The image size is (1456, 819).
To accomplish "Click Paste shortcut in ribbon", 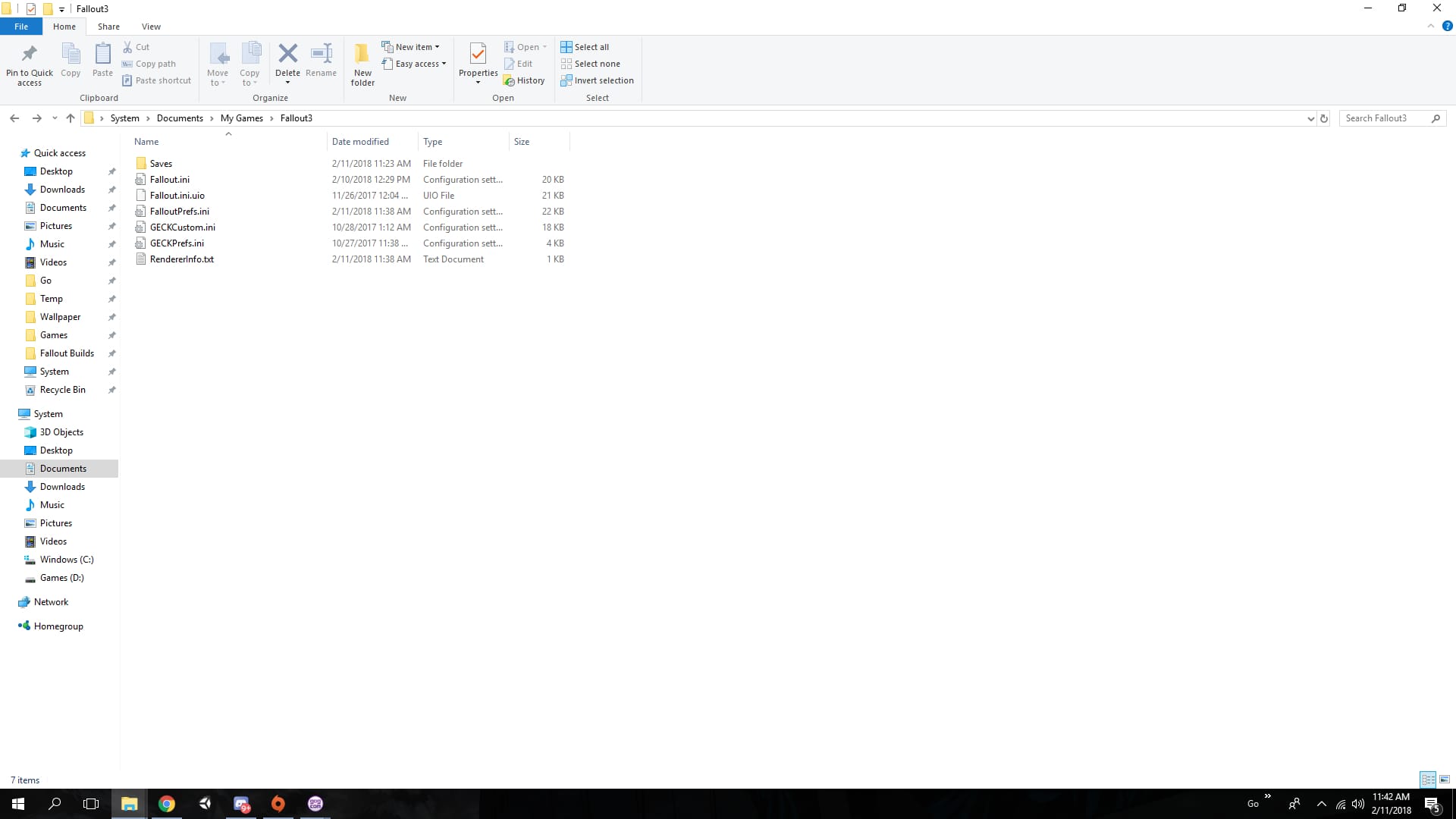I will pyautogui.click(x=157, y=80).
